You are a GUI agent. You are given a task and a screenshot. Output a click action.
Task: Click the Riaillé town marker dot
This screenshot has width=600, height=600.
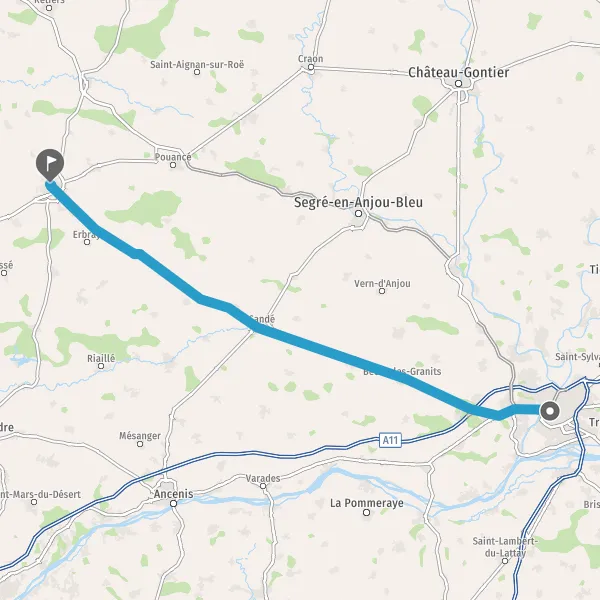101,366
